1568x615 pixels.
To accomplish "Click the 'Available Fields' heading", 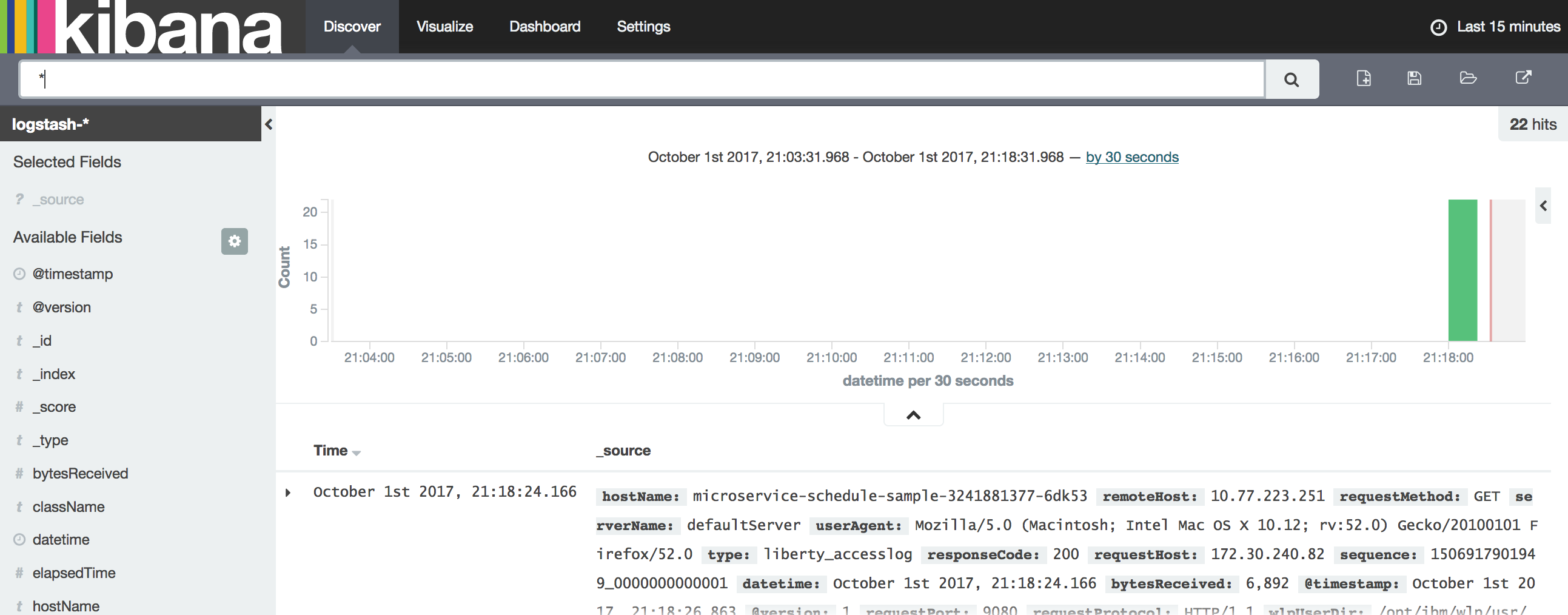I will [x=67, y=237].
